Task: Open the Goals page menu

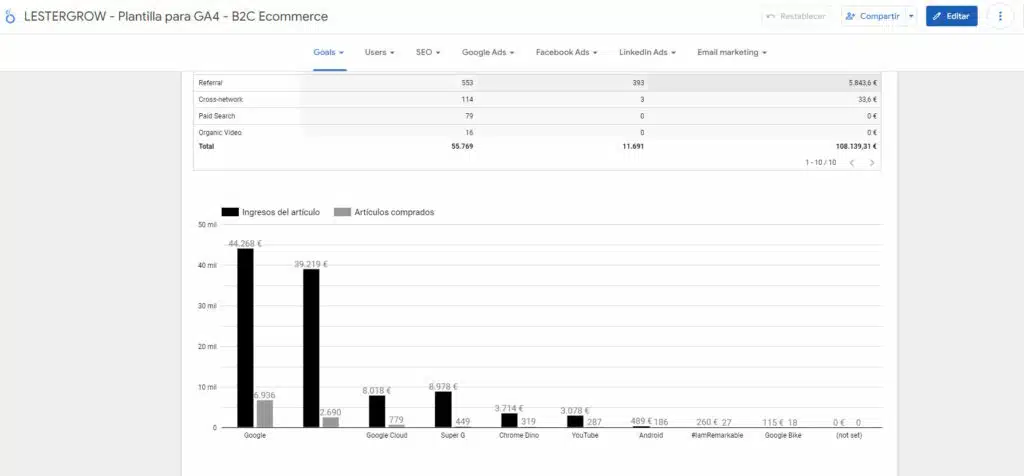Action: tap(328, 52)
